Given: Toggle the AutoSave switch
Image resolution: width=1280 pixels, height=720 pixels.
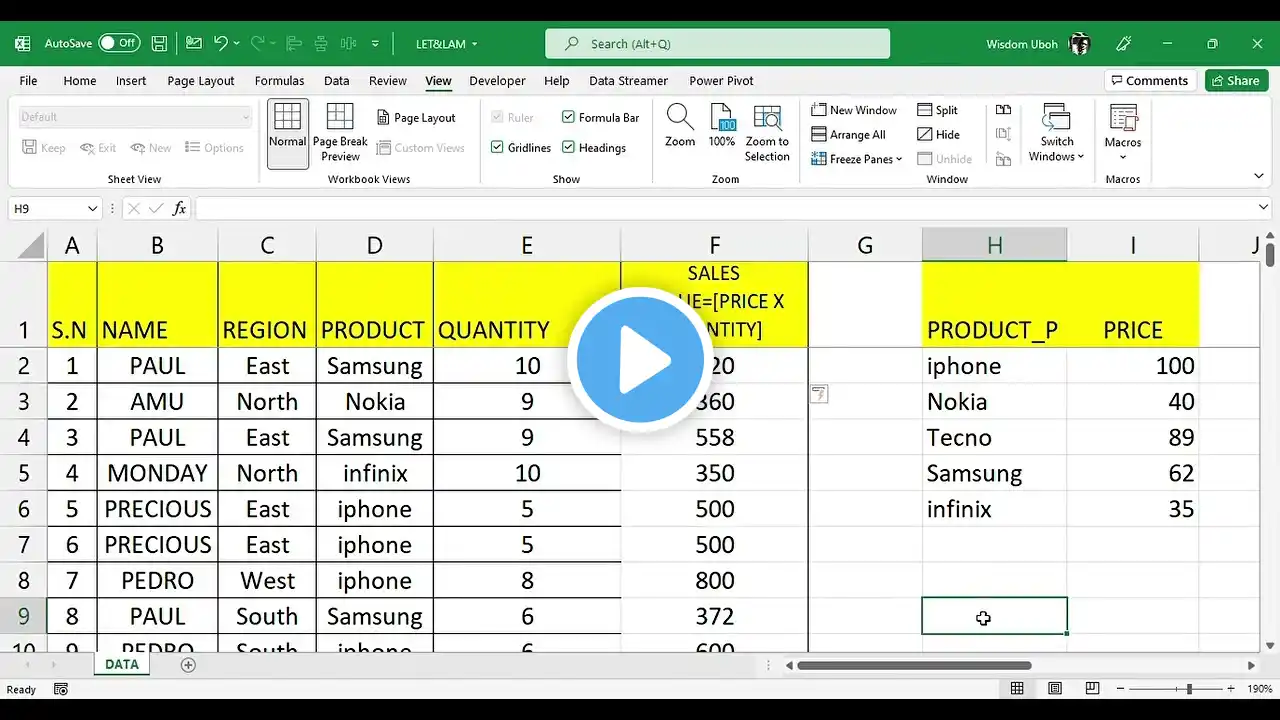Looking at the screenshot, I should click(x=119, y=44).
